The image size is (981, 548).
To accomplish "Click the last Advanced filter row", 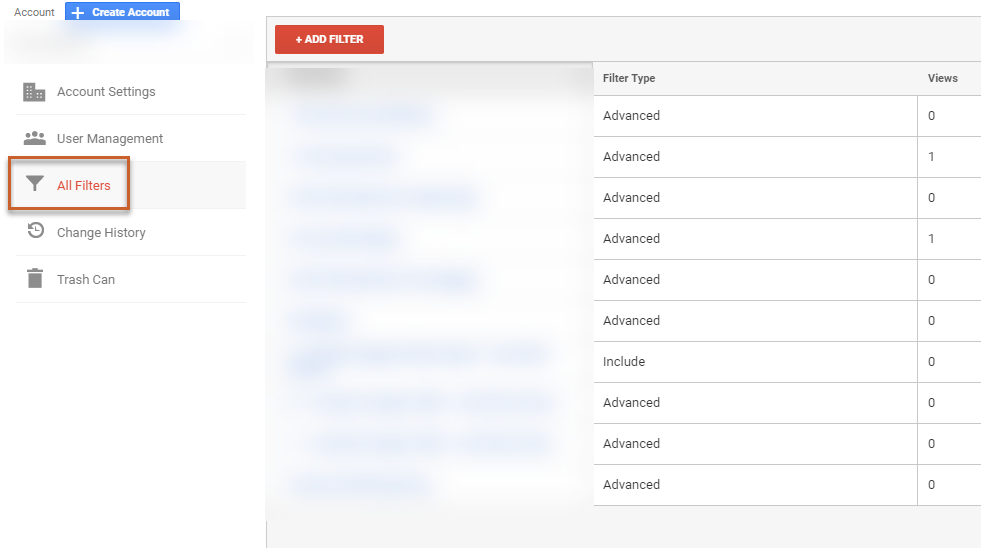I will coord(631,485).
